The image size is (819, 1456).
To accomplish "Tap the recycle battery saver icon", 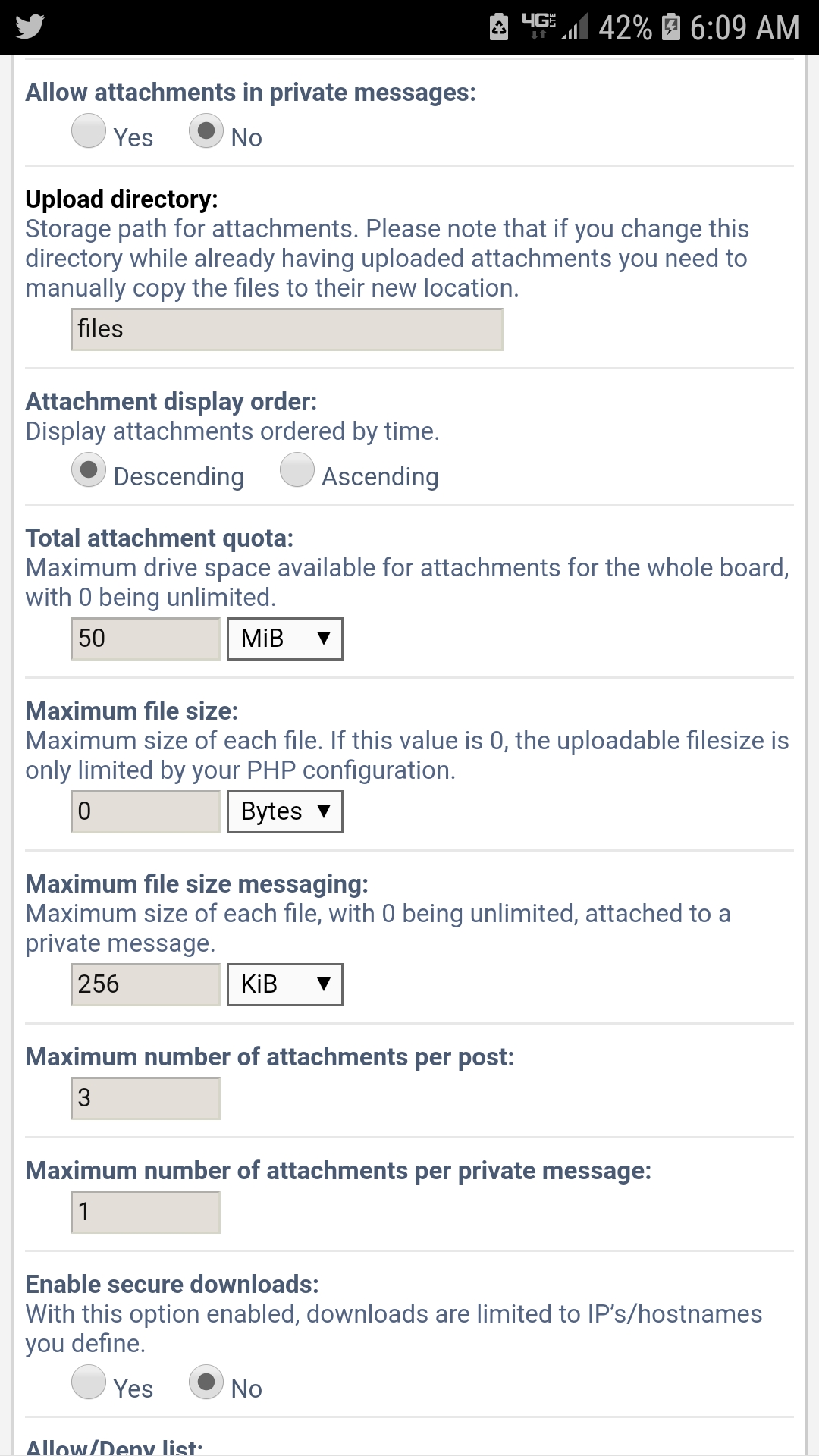I will pos(499,27).
